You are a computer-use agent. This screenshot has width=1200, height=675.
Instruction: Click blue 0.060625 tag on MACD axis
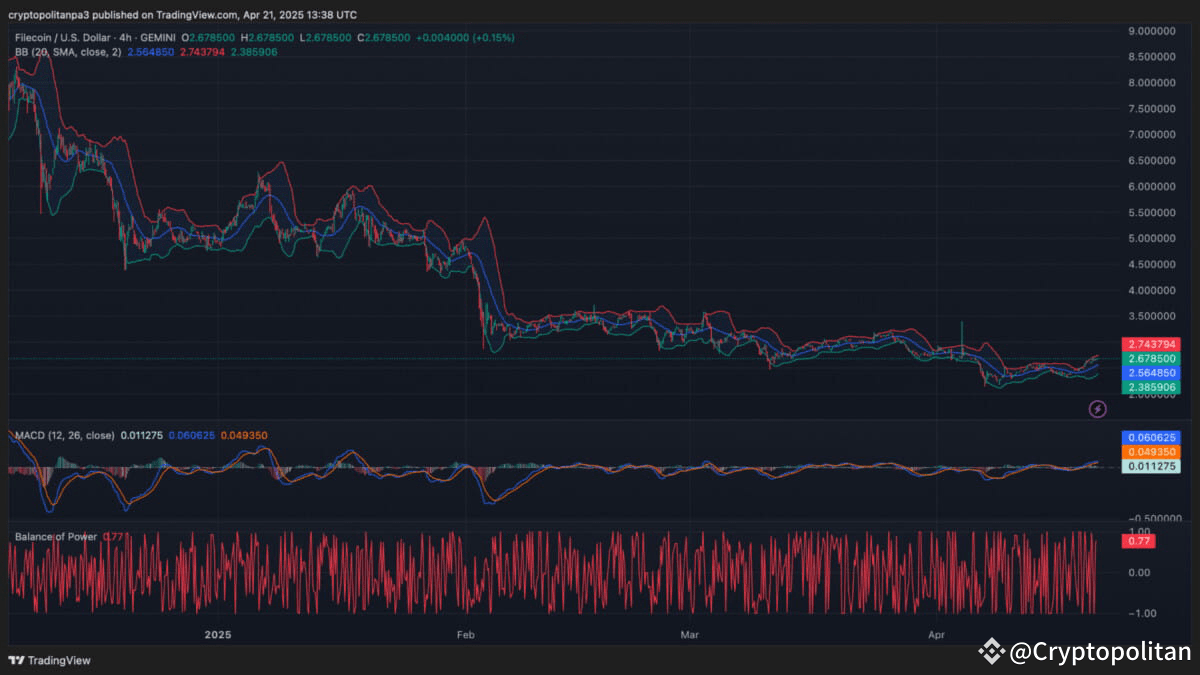1152,438
